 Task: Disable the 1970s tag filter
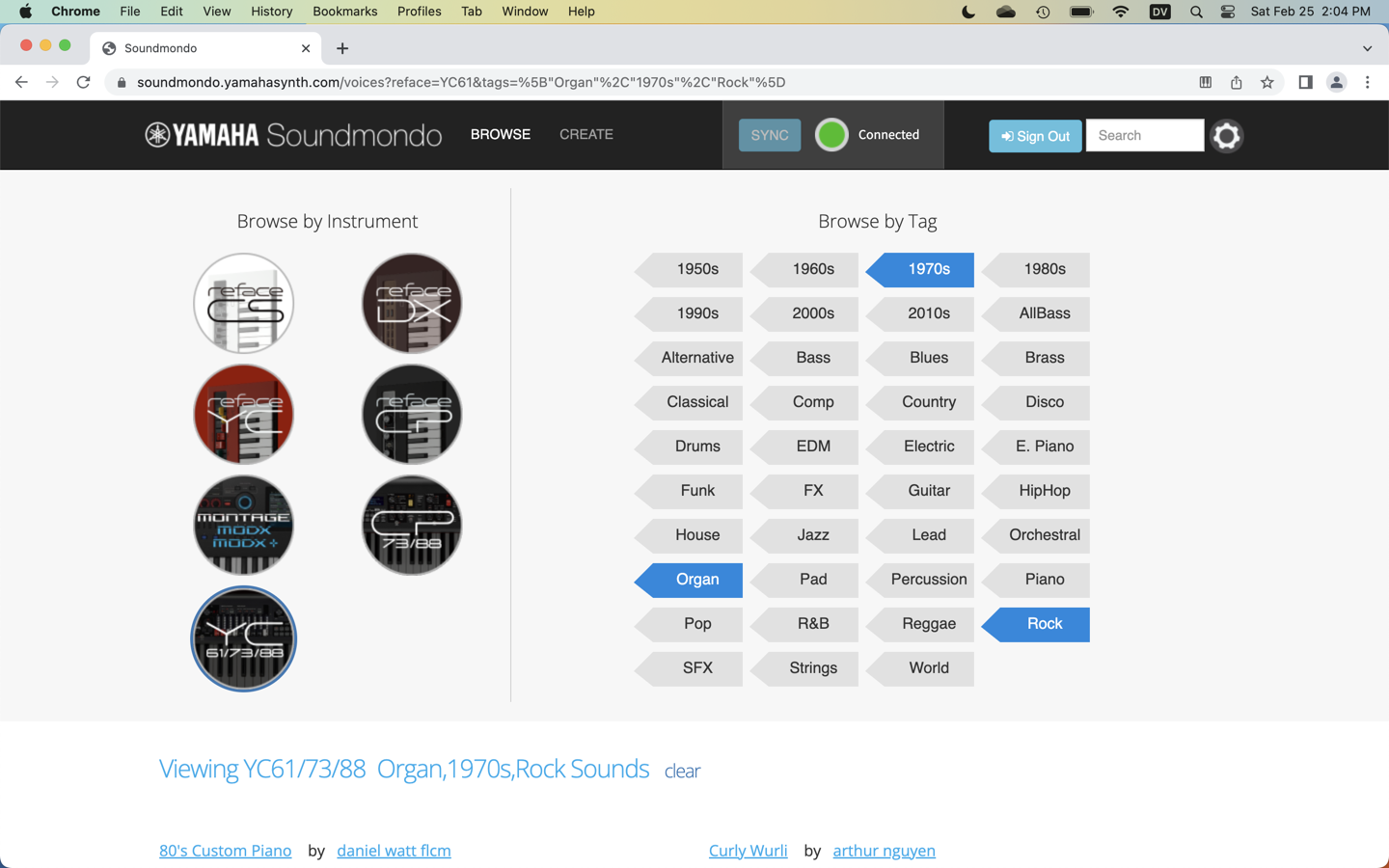tap(928, 269)
